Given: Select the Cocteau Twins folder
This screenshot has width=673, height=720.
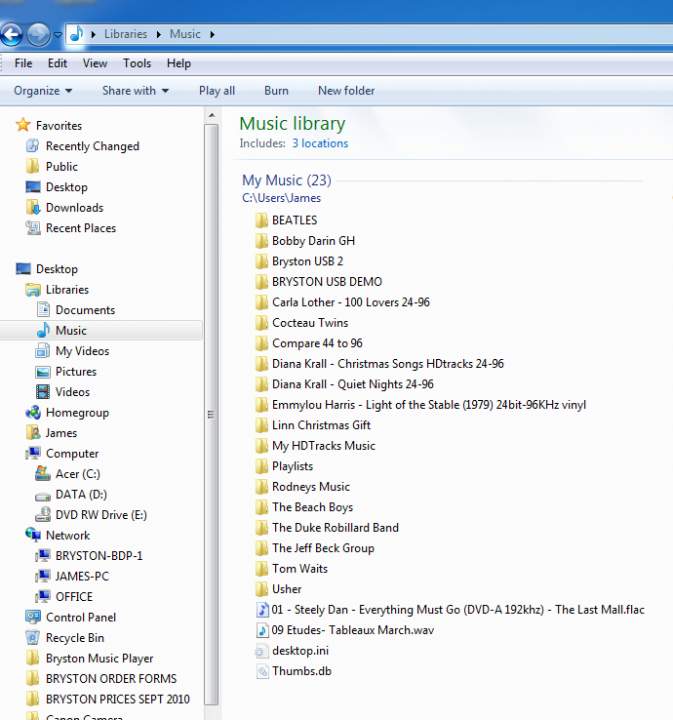Looking at the screenshot, I should 310,323.
